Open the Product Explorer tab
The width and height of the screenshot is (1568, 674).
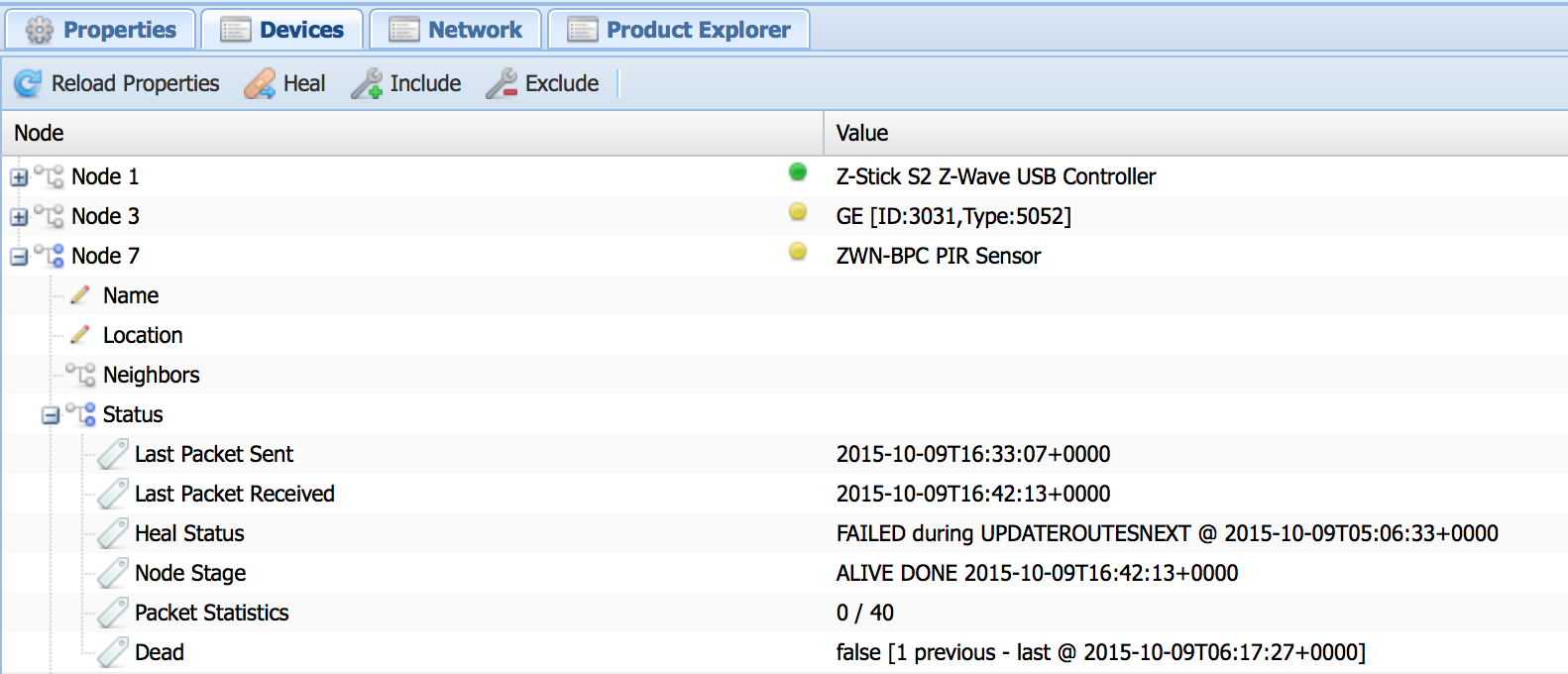(680, 30)
